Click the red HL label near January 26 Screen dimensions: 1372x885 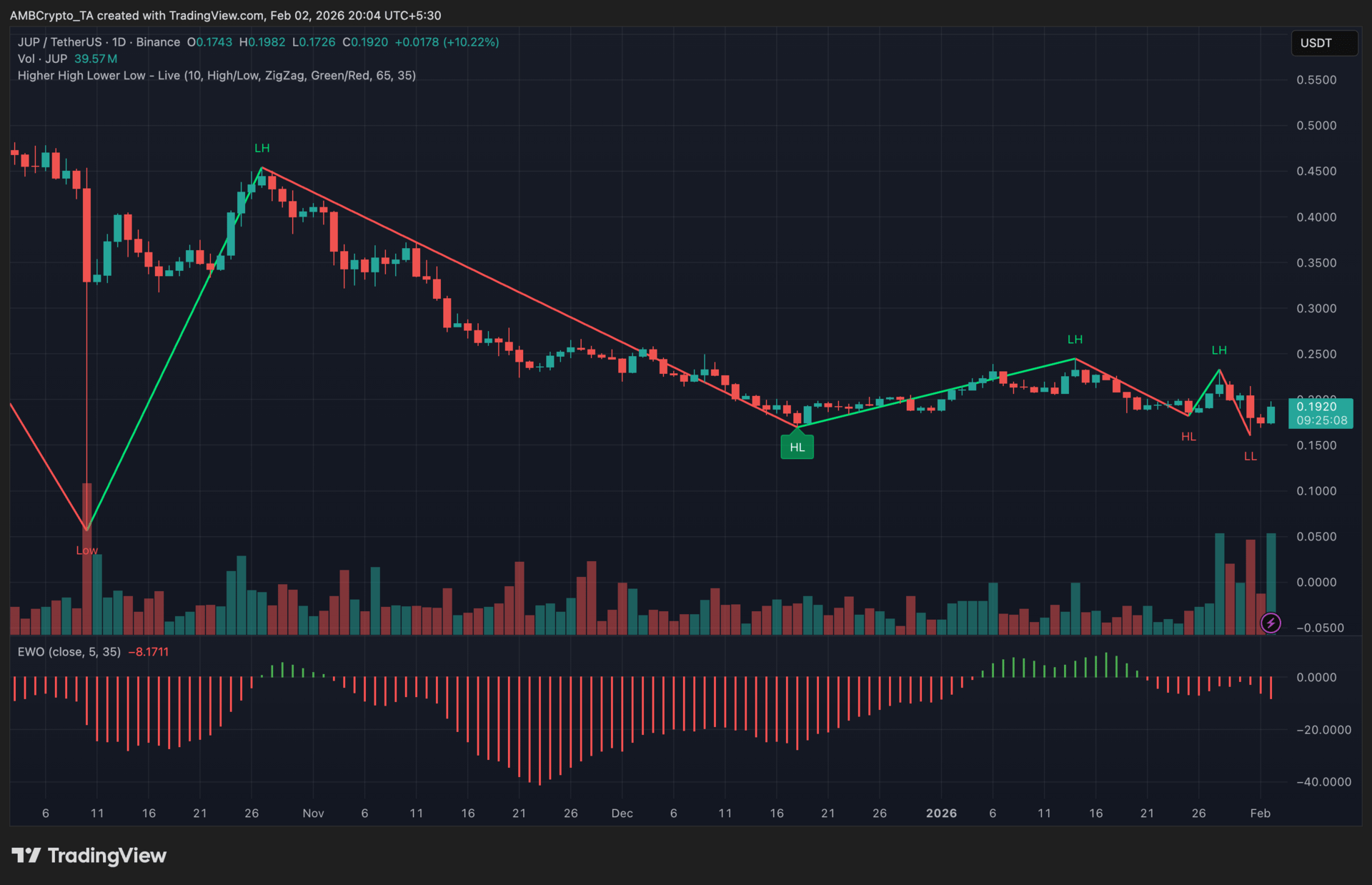pos(1188,437)
